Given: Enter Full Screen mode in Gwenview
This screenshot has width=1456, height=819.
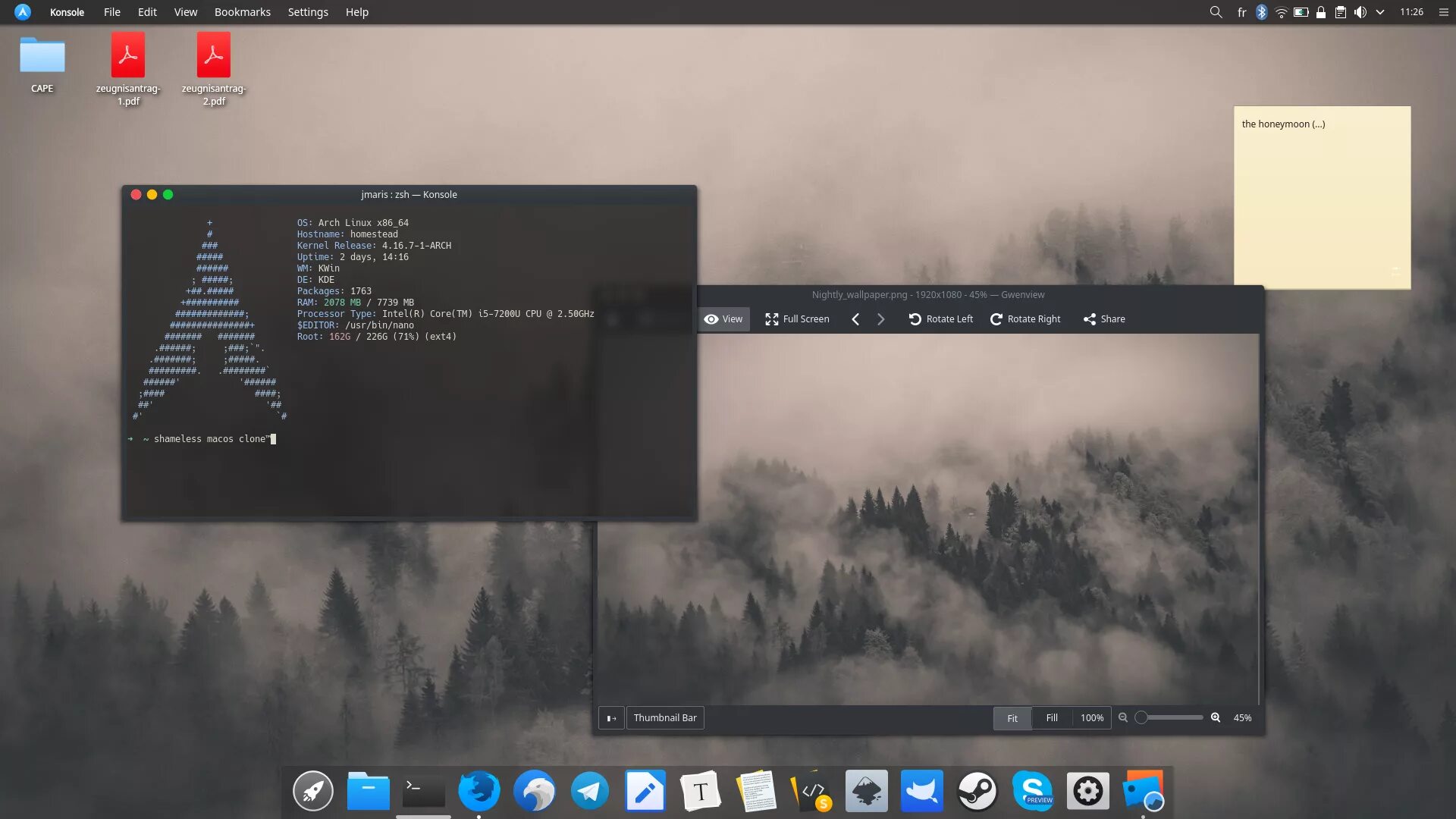Looking at the screenshot, I should click(796, 319).
